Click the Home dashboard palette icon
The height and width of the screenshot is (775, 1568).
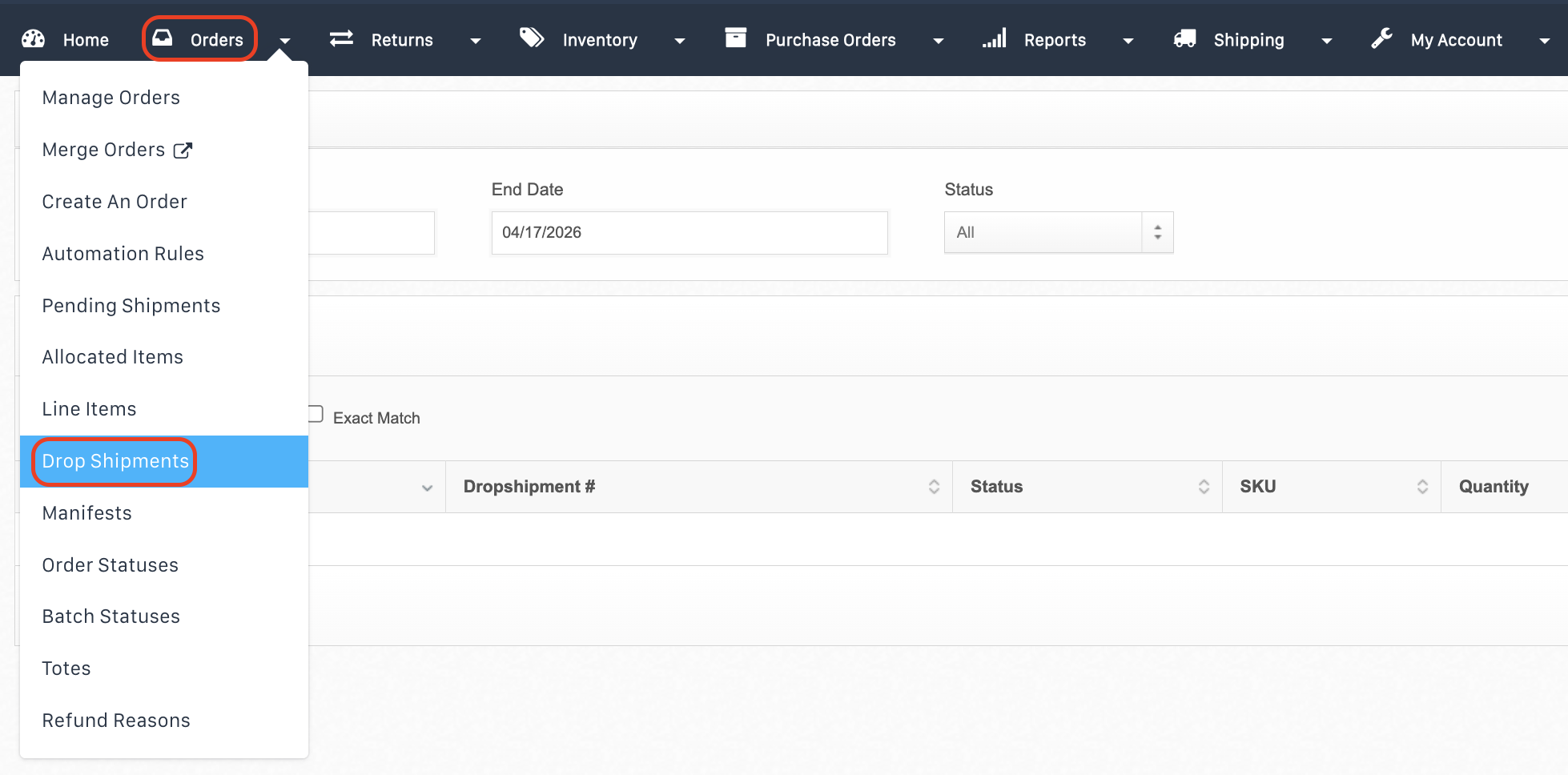pos(33,39)
